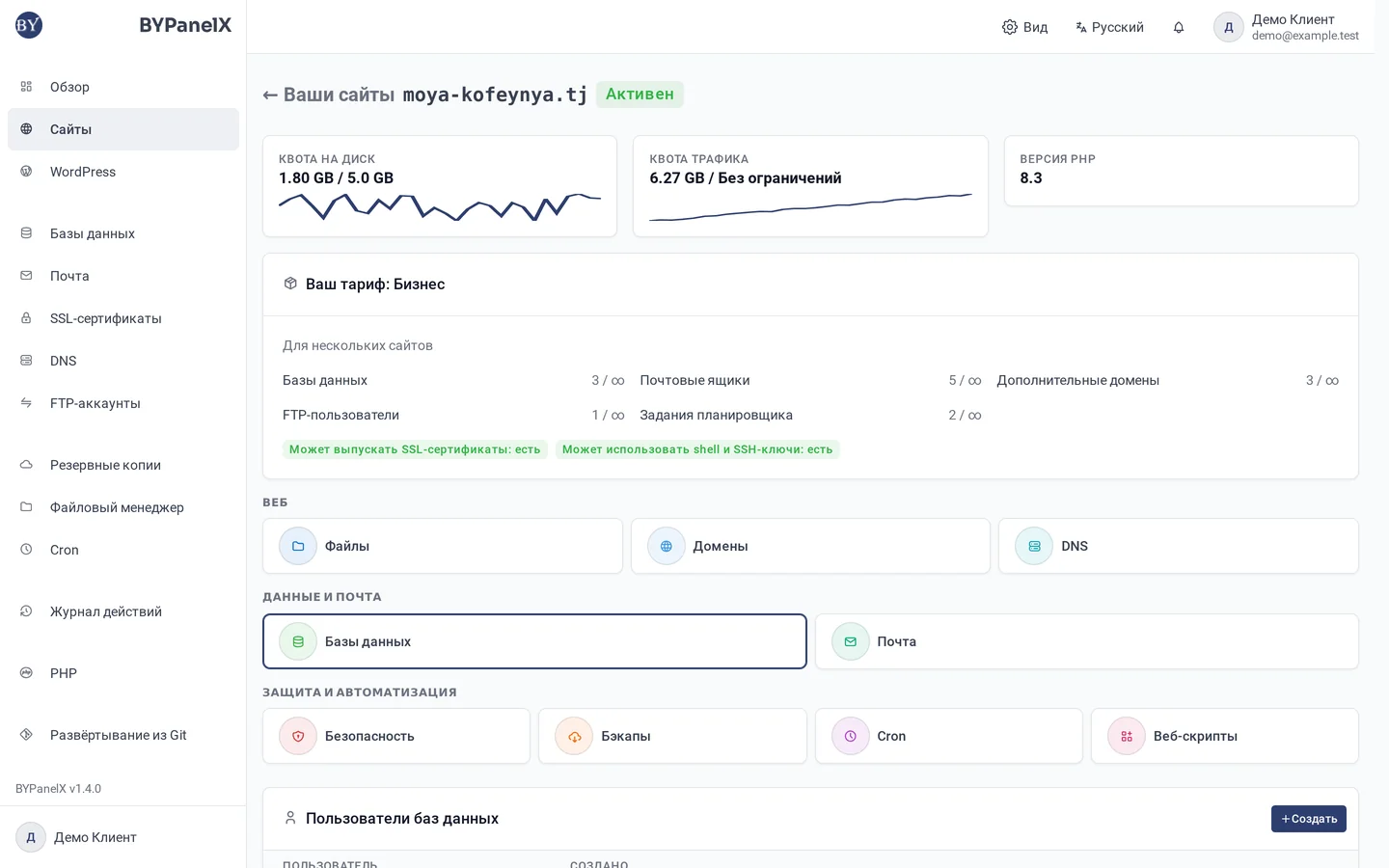Open PHP in the sidebar
The image size is (1389, 868).
click(123, 673)
